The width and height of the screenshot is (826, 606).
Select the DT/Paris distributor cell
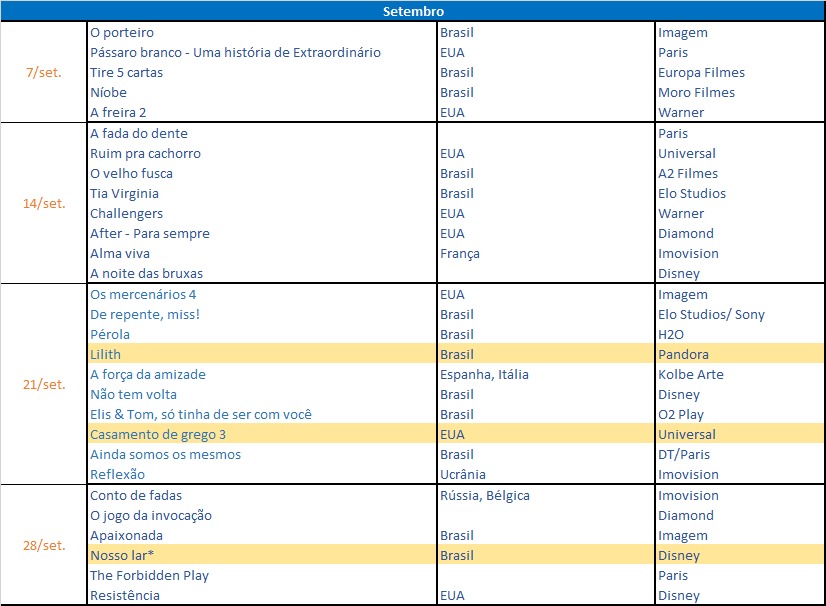click(x=684, y=455)
